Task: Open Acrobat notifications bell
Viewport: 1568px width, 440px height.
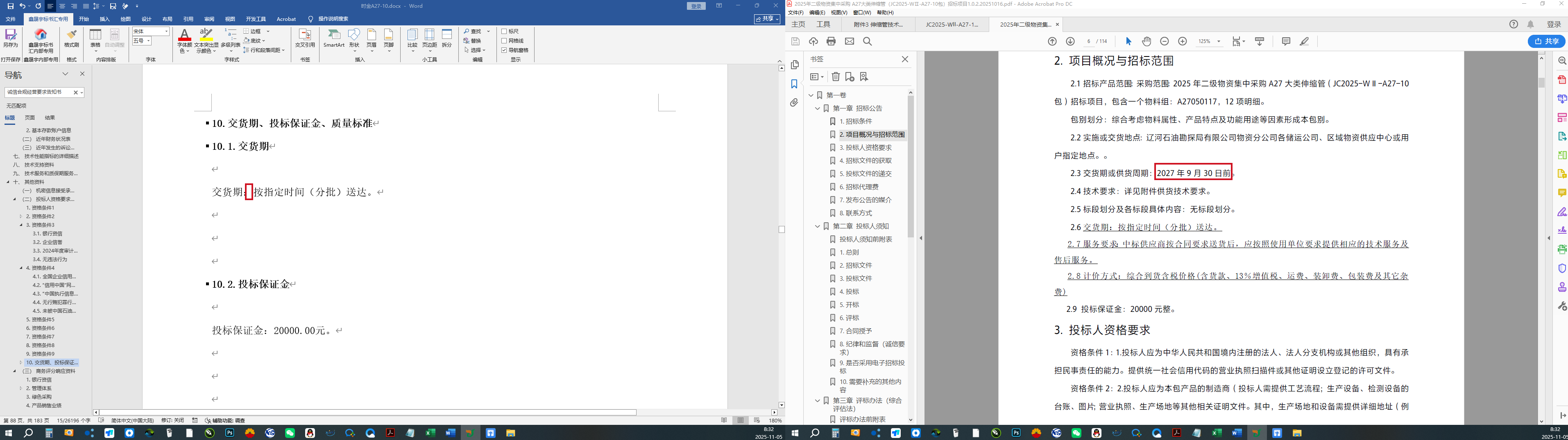Action: click(x=1531, y=24)
